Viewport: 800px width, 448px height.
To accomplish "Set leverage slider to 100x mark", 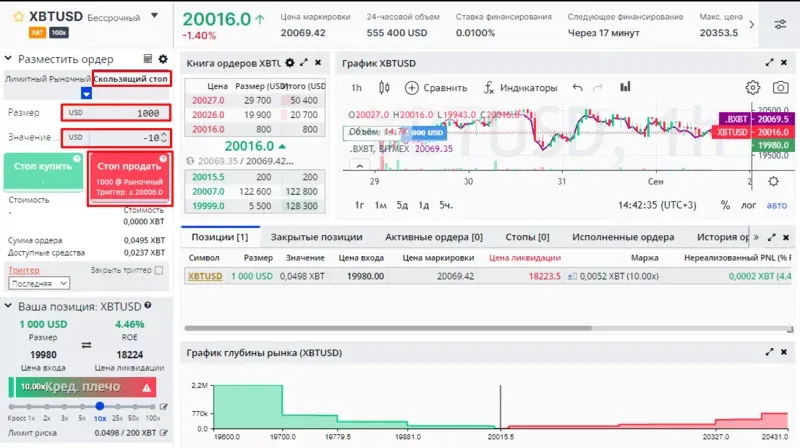I will coord(153,407).
